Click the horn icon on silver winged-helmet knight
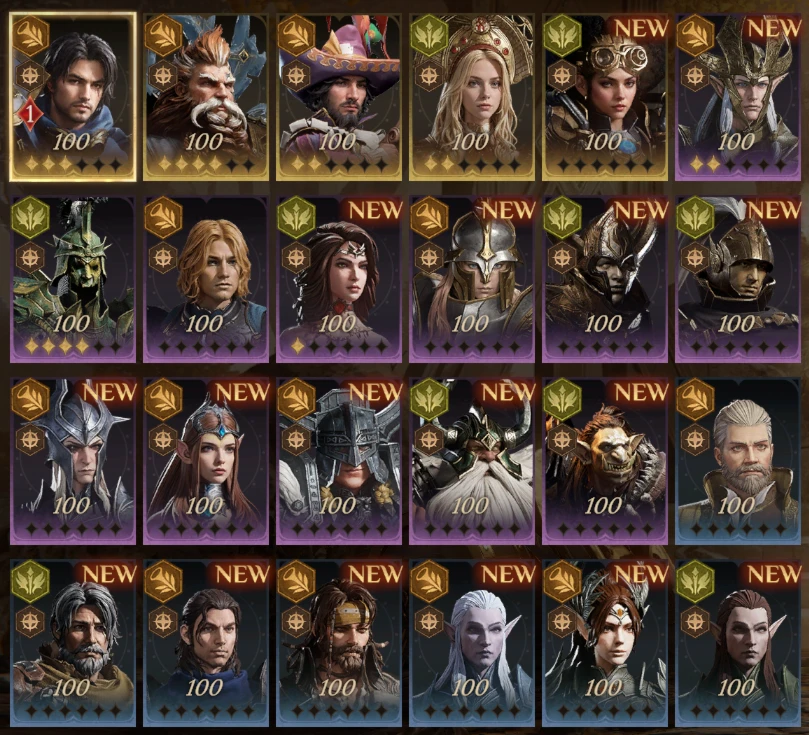Screen dimensions: 809x735 (x=429, y=217)
